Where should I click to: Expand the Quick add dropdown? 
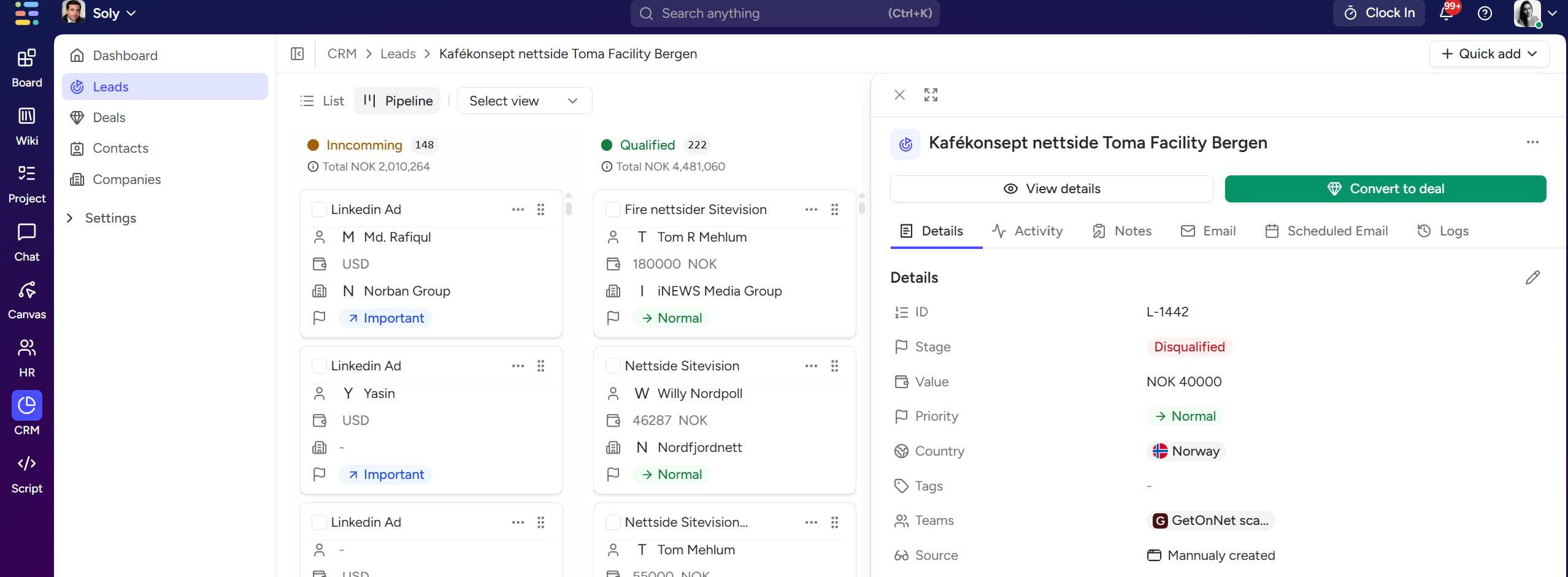(1489, 54)
